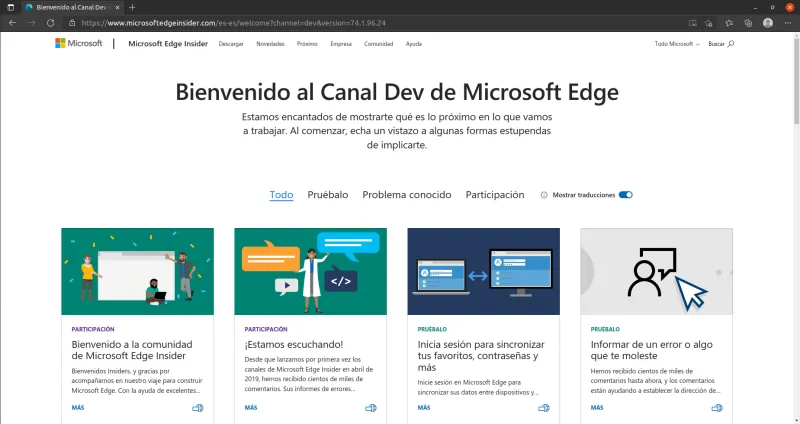This screenshot has height=424, width=800.
Task: Close the Bienvenido al Canal Dev tab
Action: [117, 7]
